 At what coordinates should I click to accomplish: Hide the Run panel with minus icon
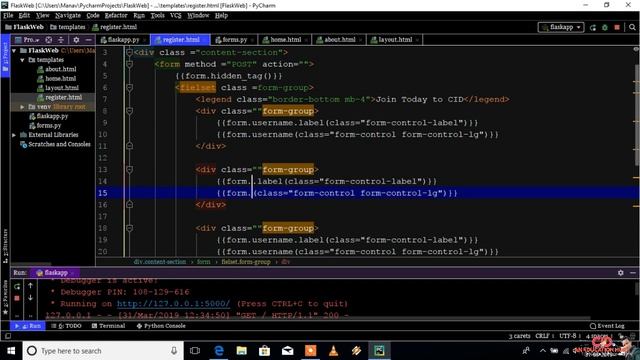pyautogui.click(x=633, y=273)
